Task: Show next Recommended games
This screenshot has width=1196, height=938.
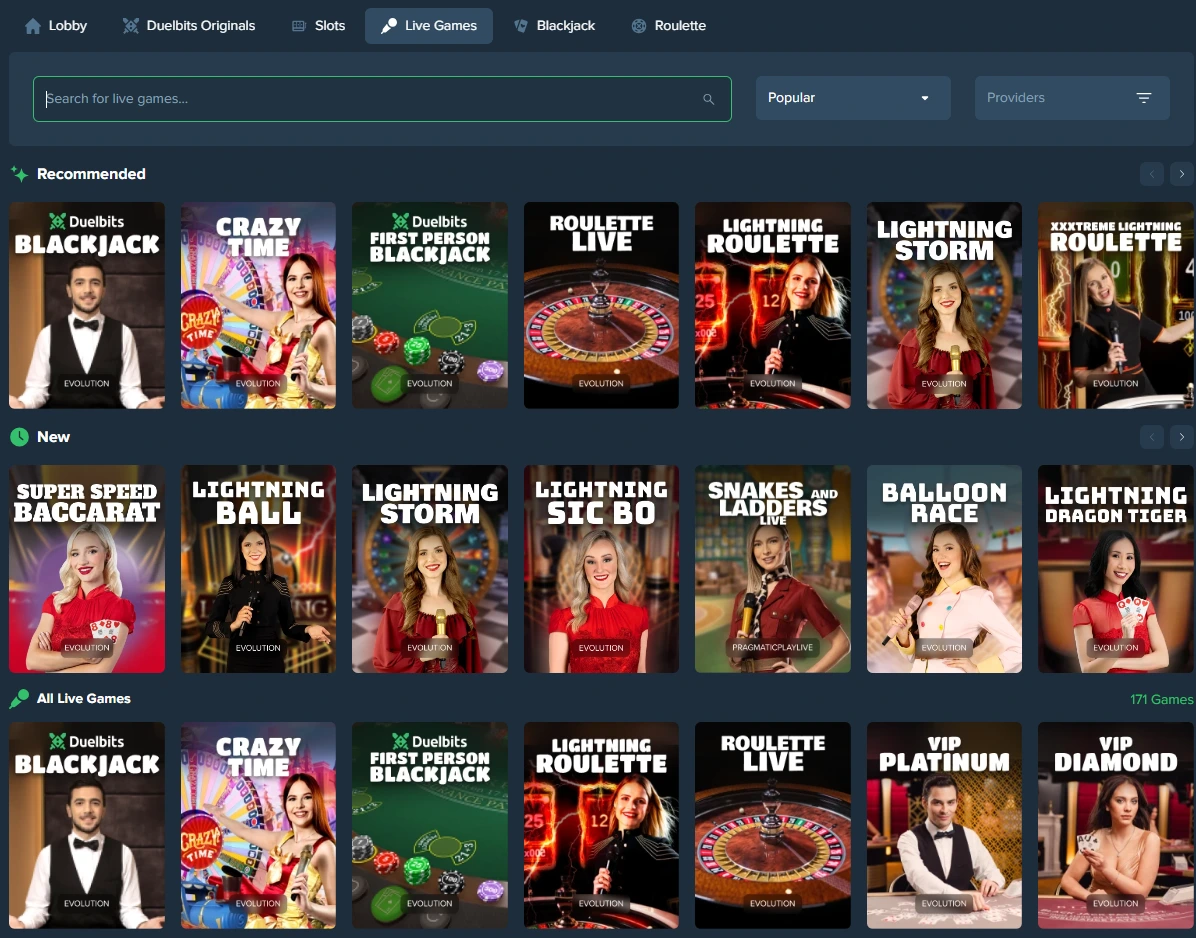Action: pos(1182,174)
